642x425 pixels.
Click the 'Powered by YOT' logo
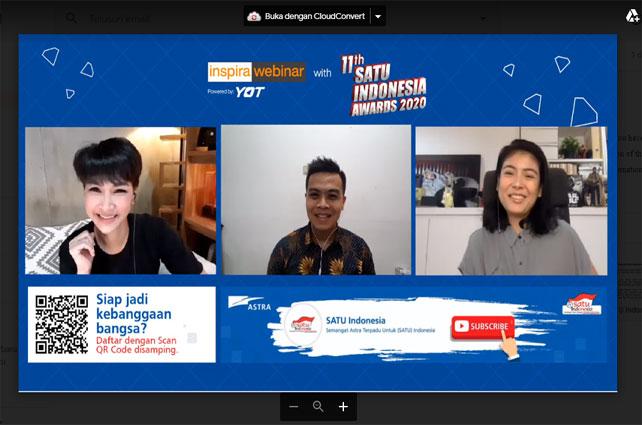(x=236, y=92)
